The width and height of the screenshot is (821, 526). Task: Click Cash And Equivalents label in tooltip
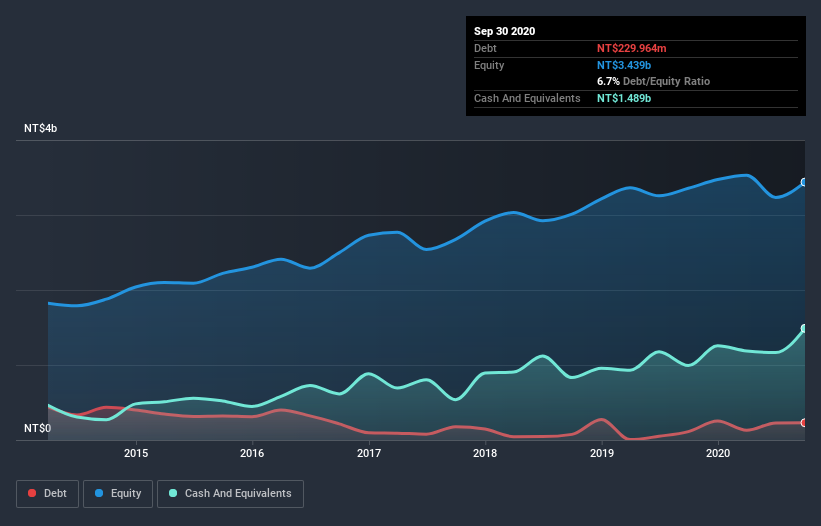pos(527,98)
